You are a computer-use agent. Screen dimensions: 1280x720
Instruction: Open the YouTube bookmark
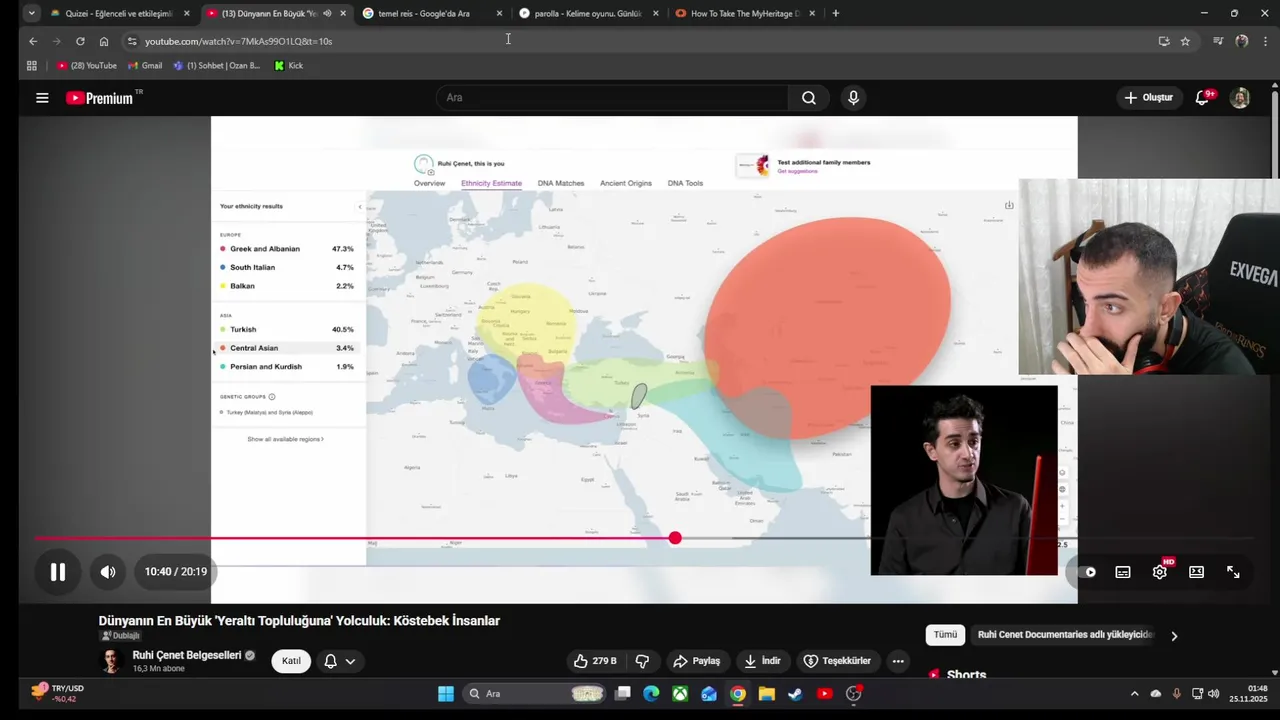click(87, 65)
